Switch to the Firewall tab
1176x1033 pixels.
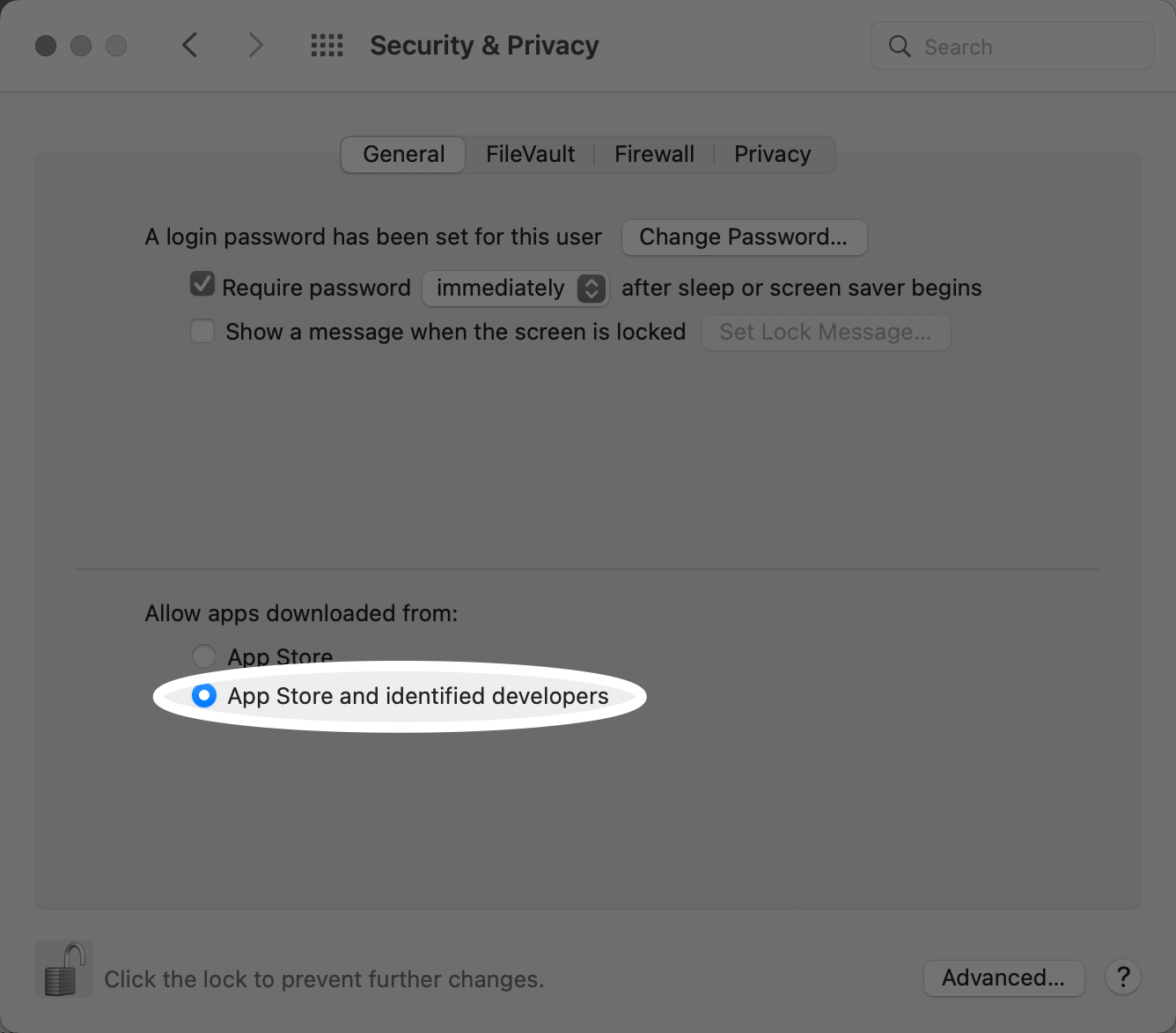[654, 154]
